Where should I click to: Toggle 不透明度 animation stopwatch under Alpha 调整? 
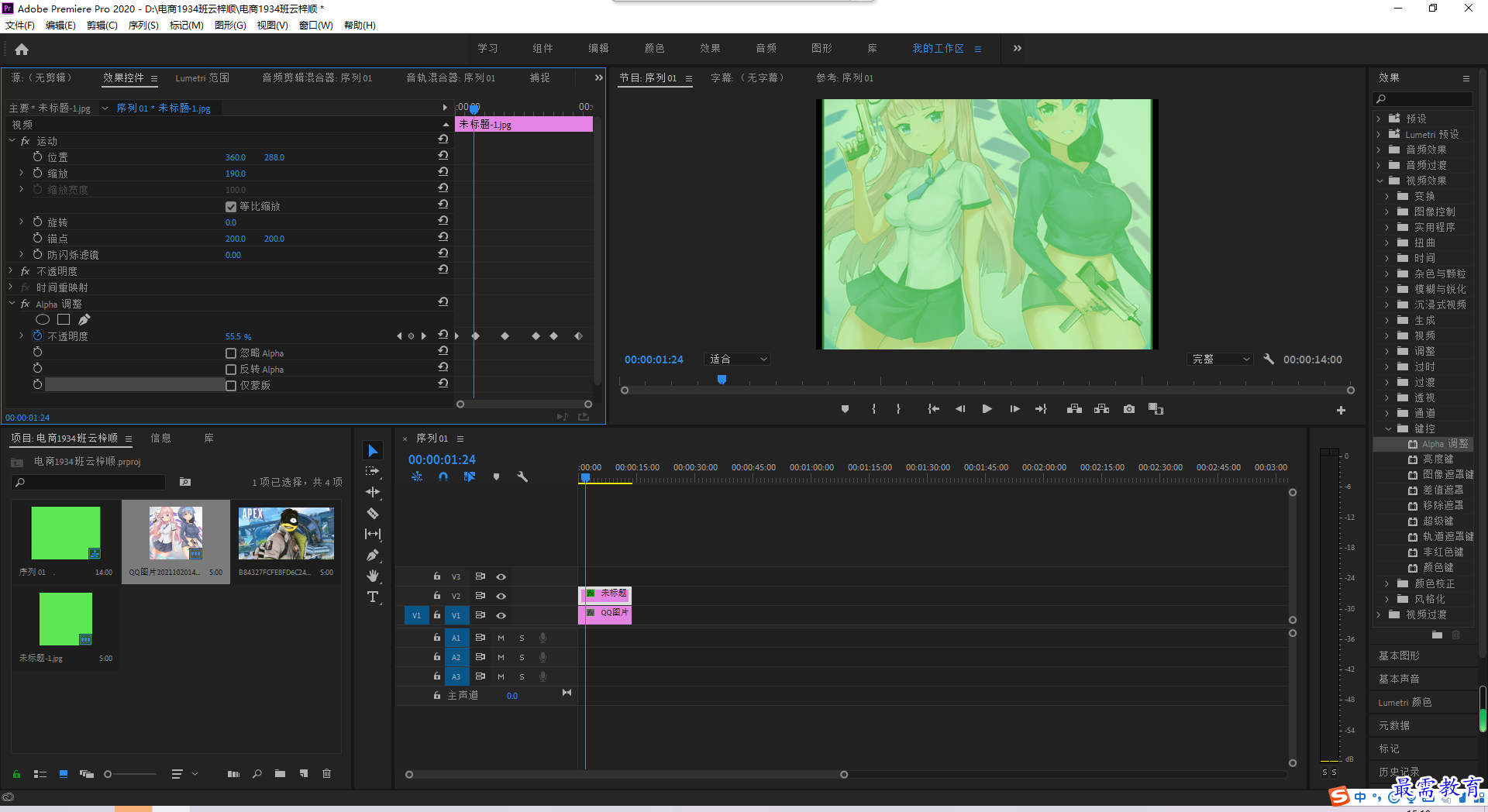point(37,336)
